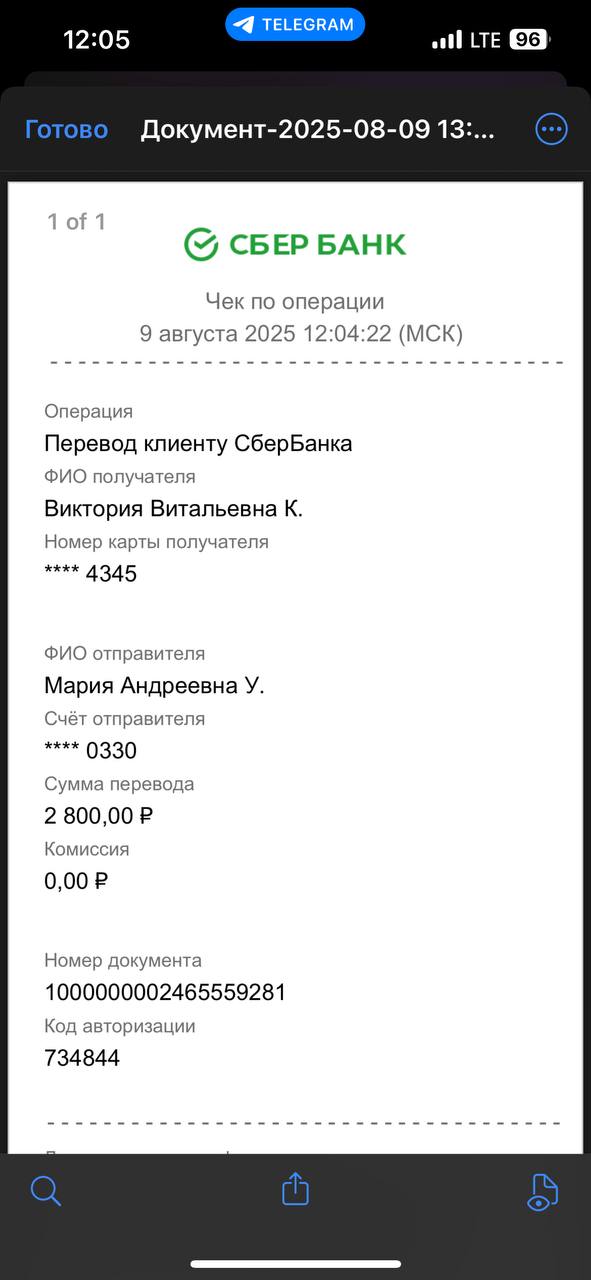Tap recipient name Виктория Витальевна К.

click(x=173, y=509)
